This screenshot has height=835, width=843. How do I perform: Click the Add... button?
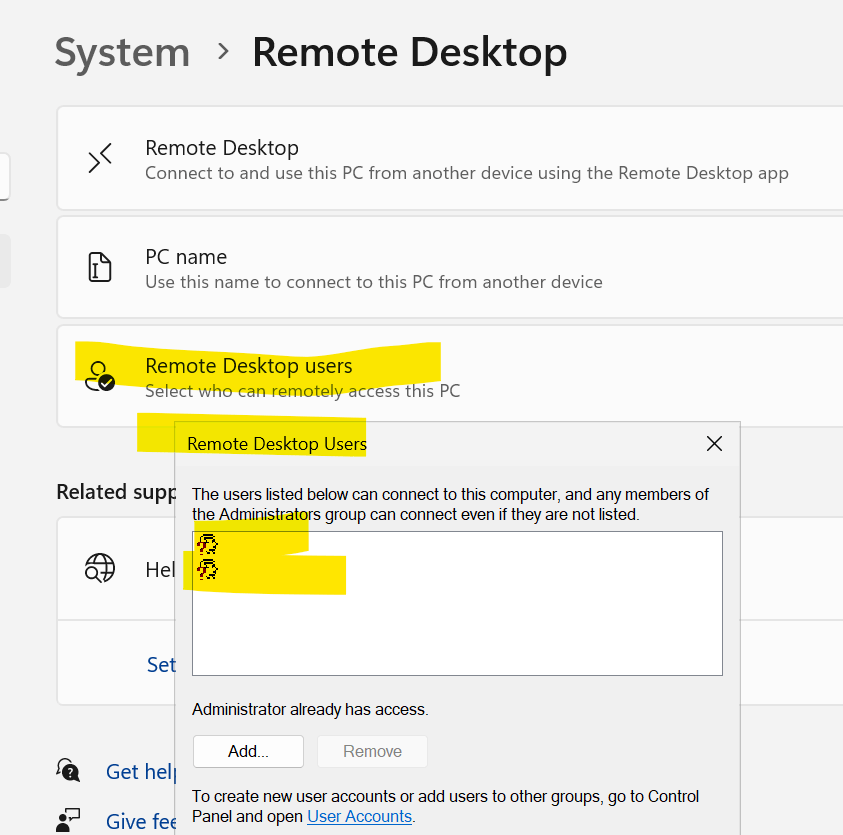[248, 751]
